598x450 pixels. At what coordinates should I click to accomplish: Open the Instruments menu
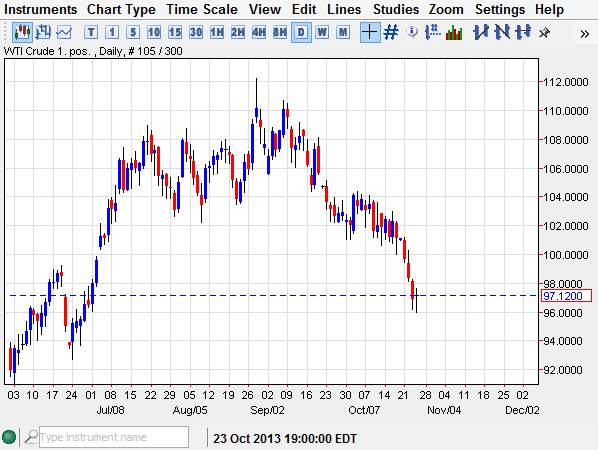tap(40, 9)
